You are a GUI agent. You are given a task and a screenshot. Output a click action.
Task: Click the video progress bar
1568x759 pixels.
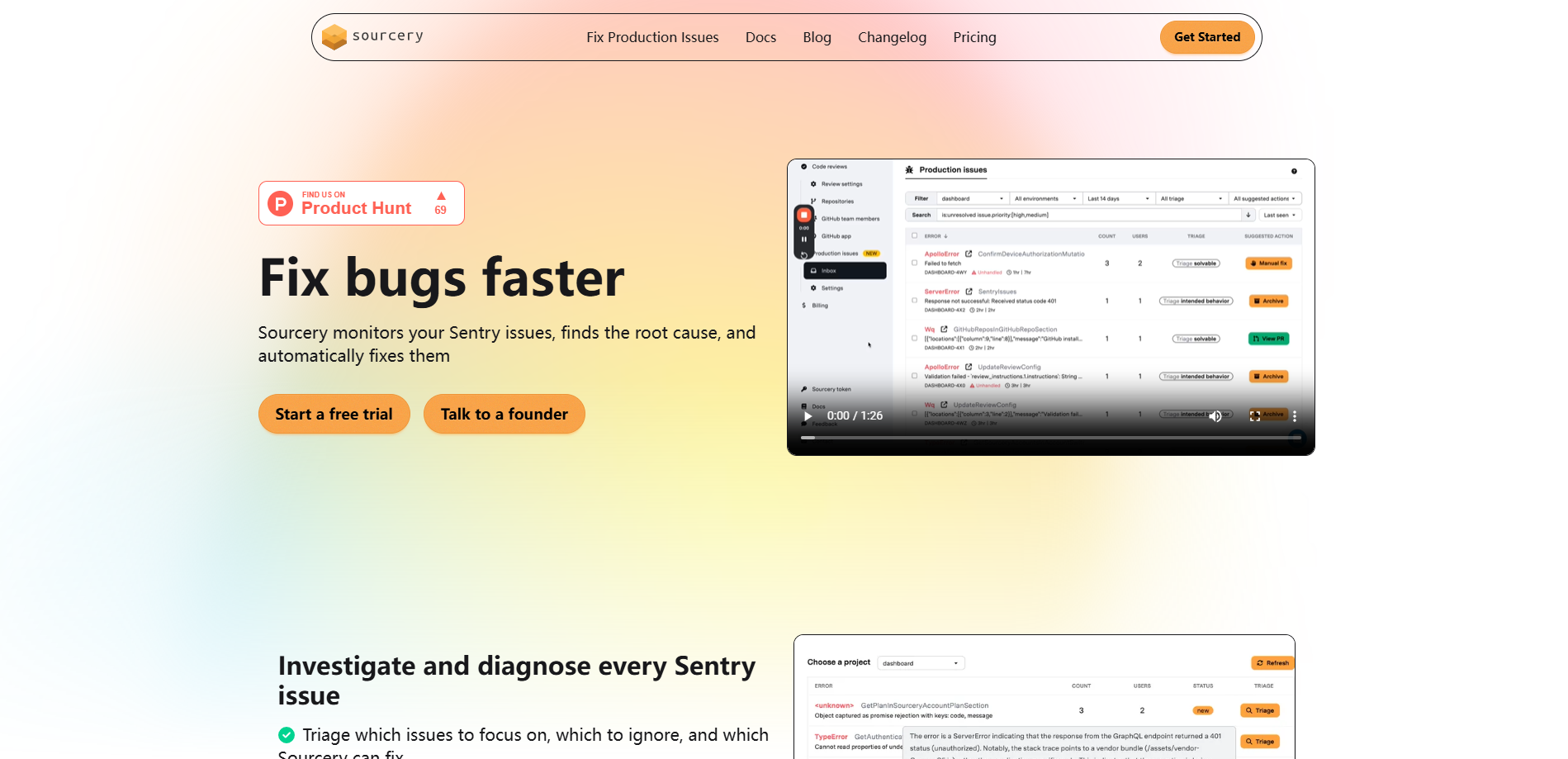point(1049,438)
